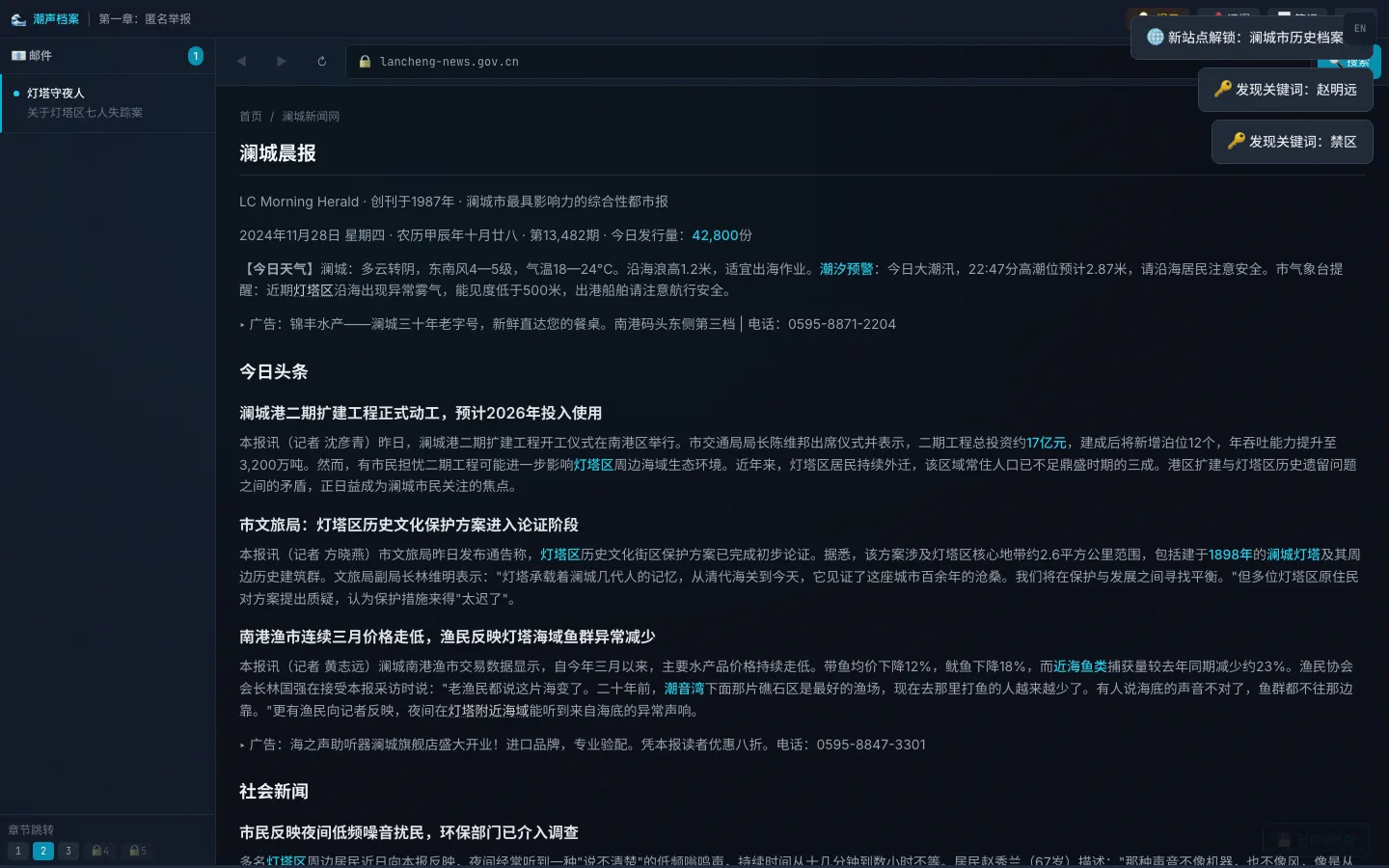1389x868 pixels.
Task: Click the 潮音湾 highlighted keyword
Action: tap(685, 689)
